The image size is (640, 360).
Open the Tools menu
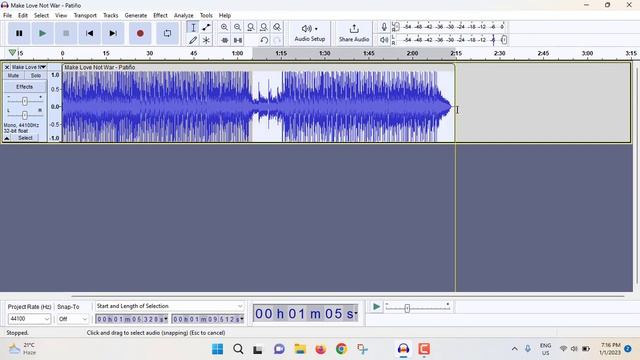point(206,16)
